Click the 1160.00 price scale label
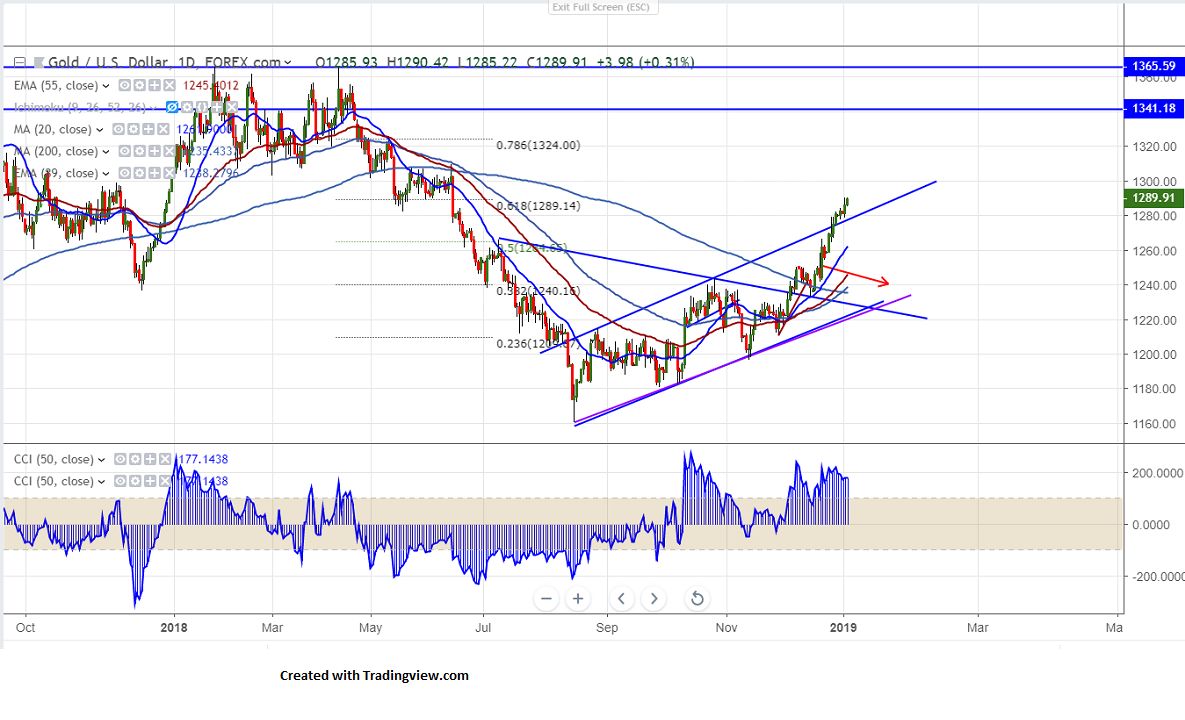 (x=1154, y=424)
